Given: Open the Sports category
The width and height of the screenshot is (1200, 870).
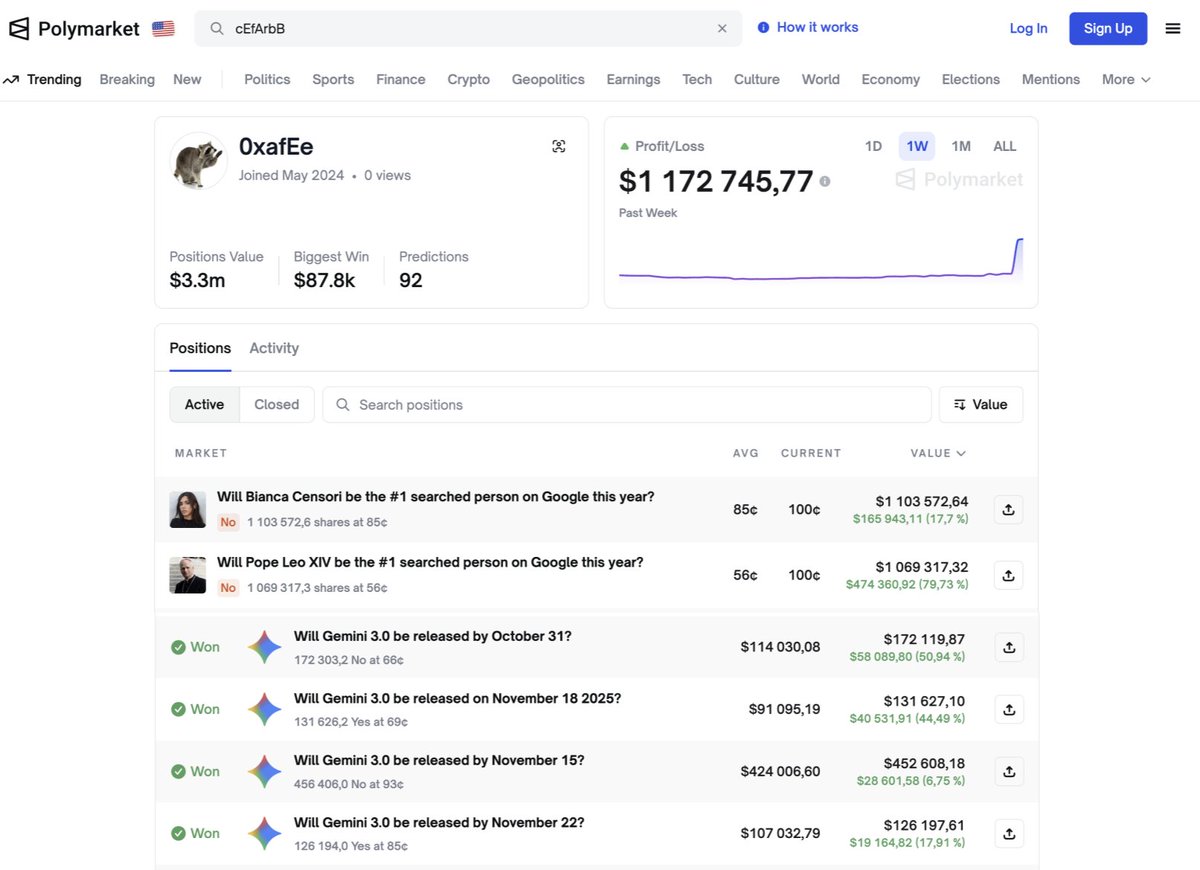Looking at the screenshot, I should click(x=333, y=80).
